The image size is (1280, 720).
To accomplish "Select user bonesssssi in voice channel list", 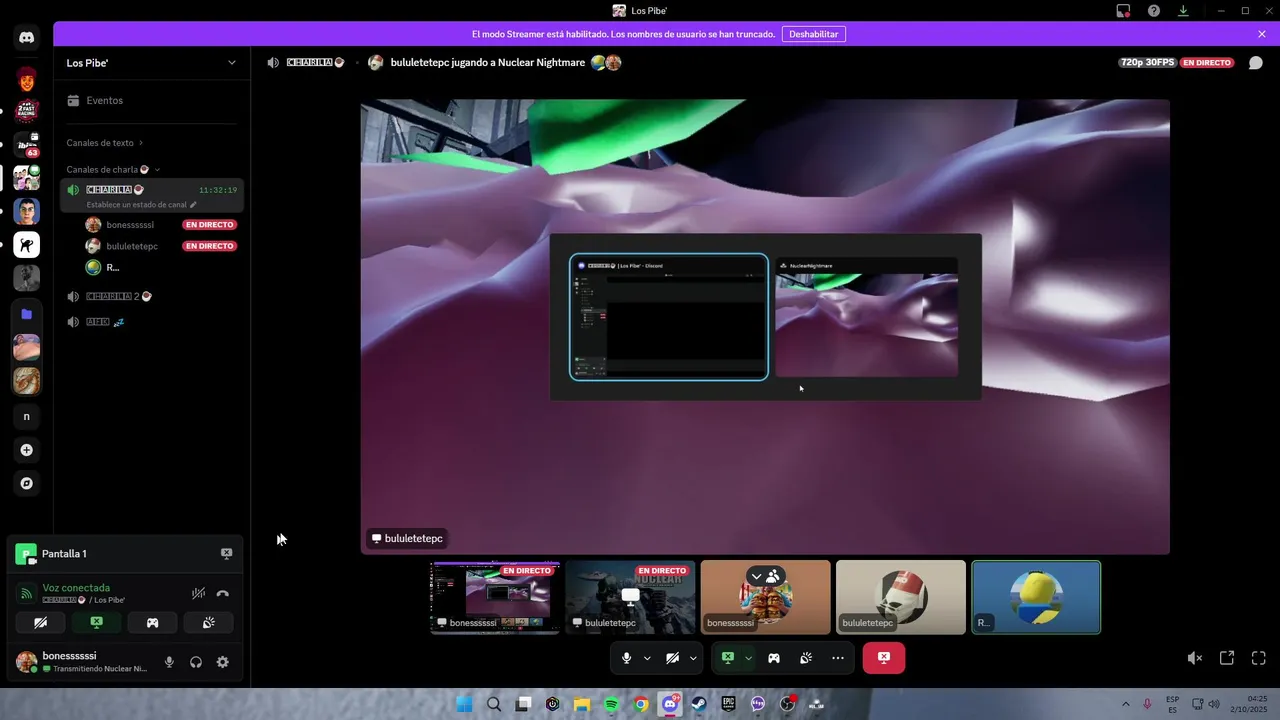I will pos(161,225).
